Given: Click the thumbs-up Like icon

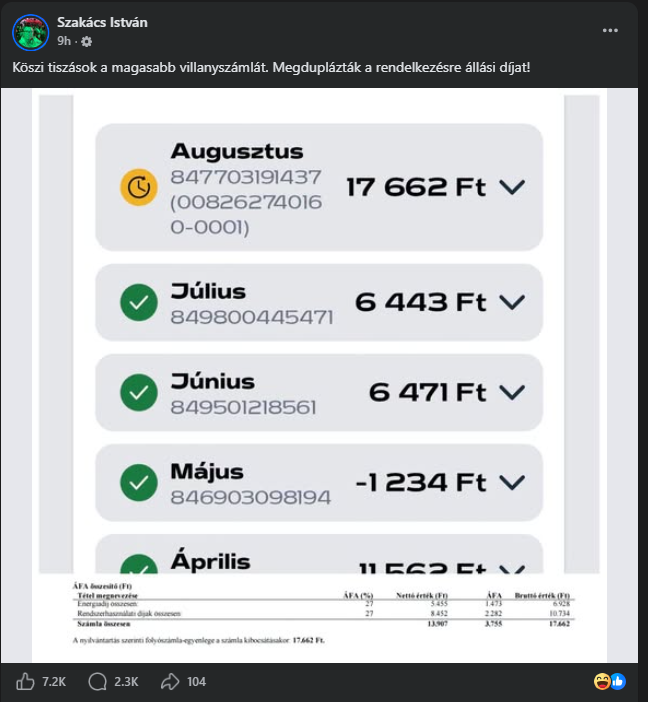Looking at the screenshot, I should [x=25, y=682].
